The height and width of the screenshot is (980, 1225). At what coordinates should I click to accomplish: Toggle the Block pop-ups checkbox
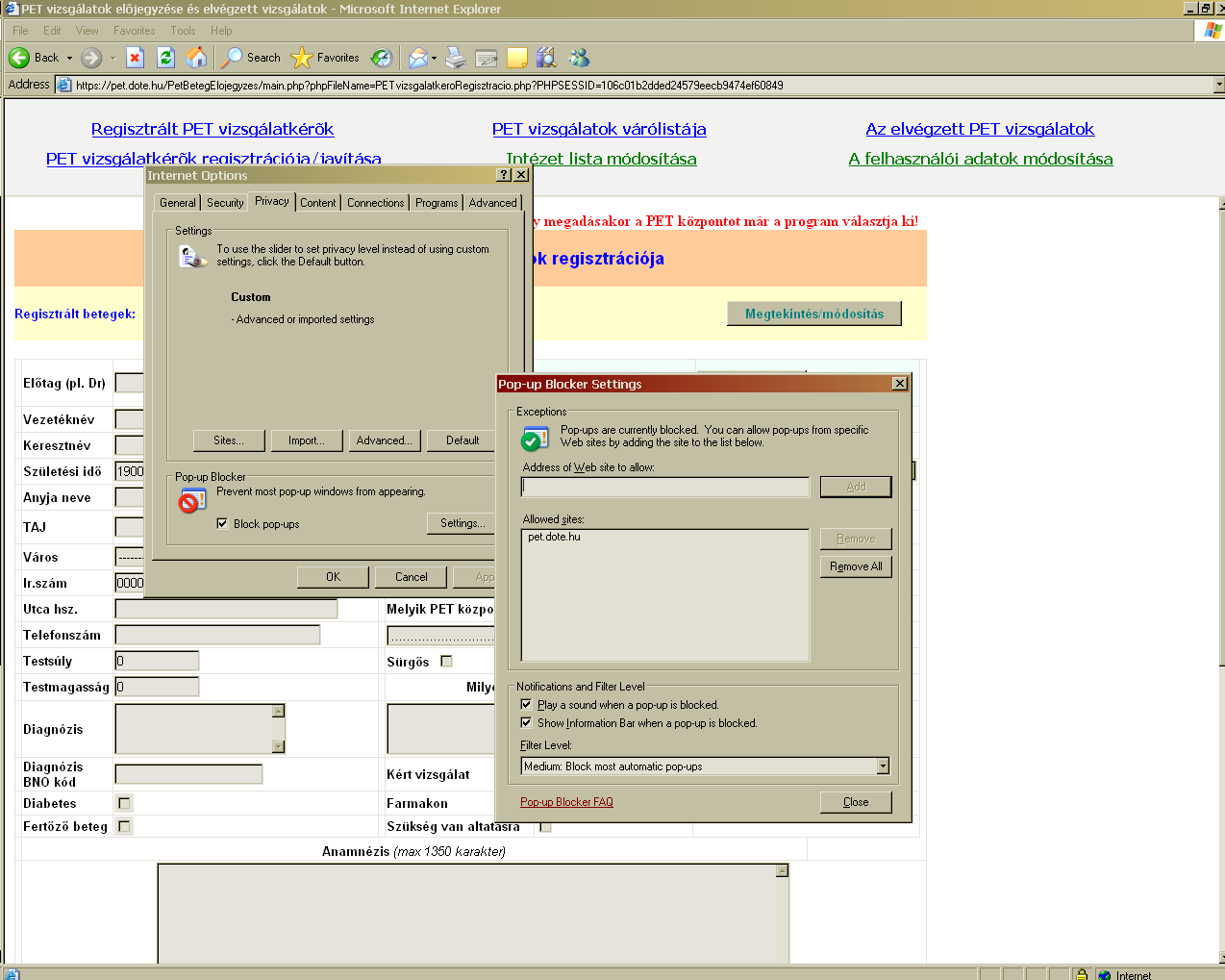coord(222,523)
